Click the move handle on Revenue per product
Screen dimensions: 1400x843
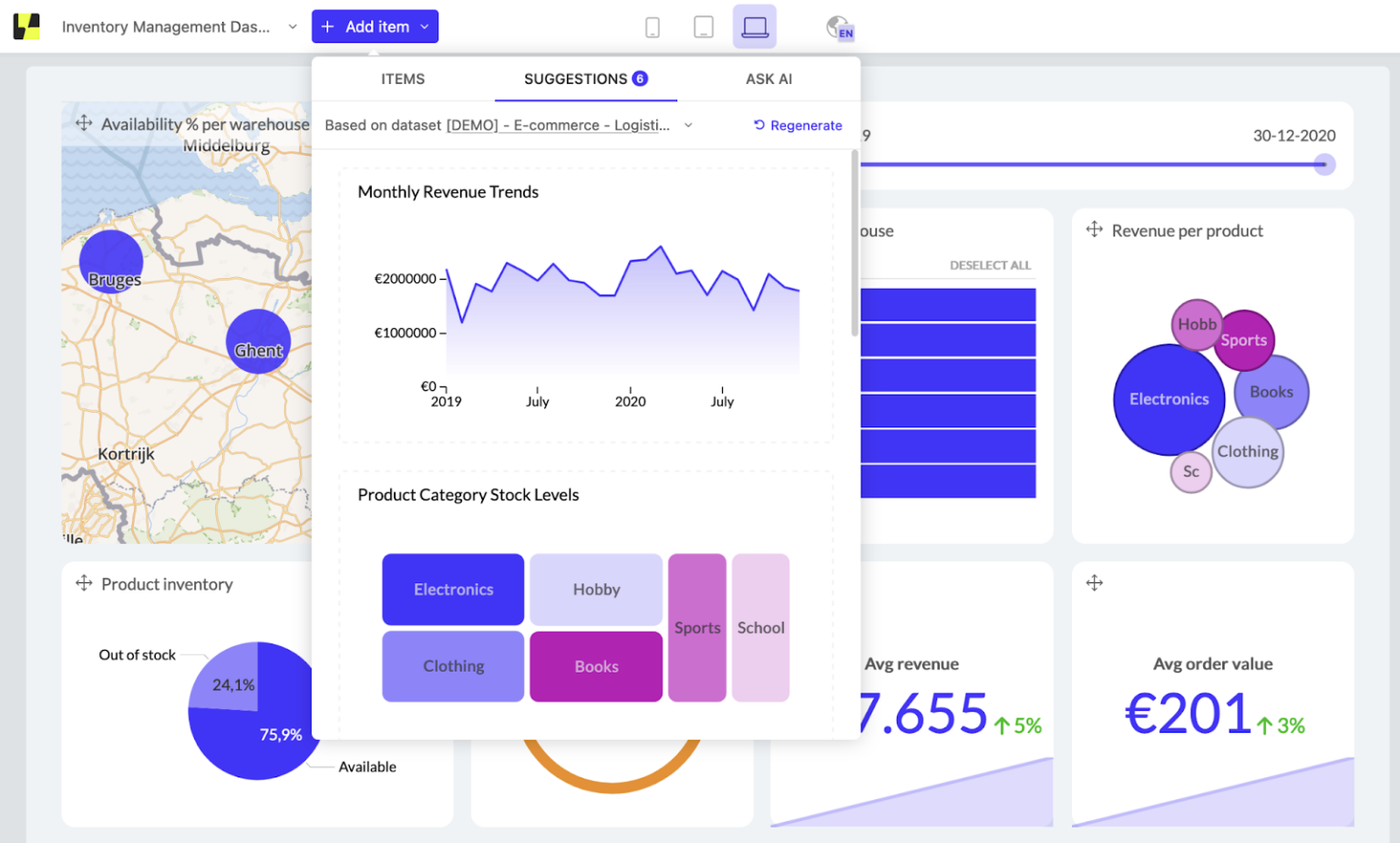(x=1094, y=231)
